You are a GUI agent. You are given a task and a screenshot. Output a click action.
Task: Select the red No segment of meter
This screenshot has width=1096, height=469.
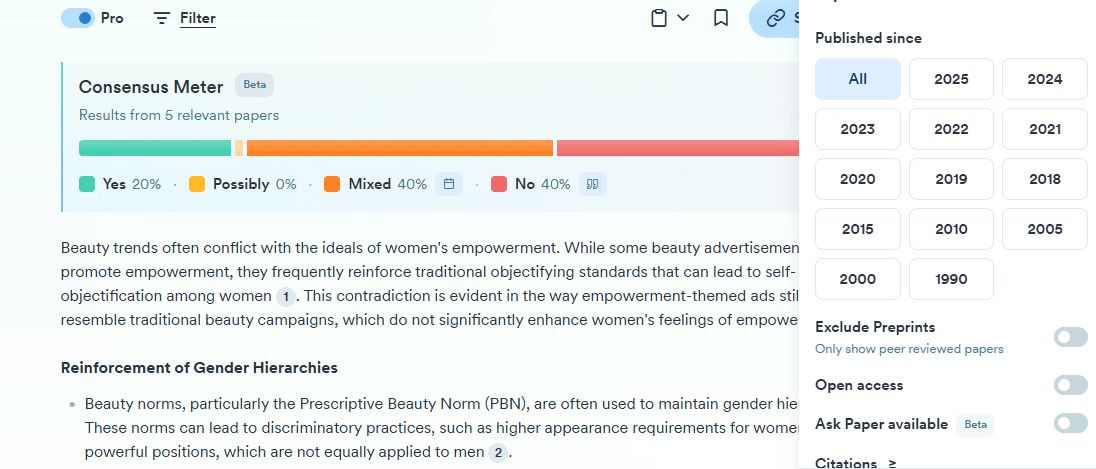[677, 148]
